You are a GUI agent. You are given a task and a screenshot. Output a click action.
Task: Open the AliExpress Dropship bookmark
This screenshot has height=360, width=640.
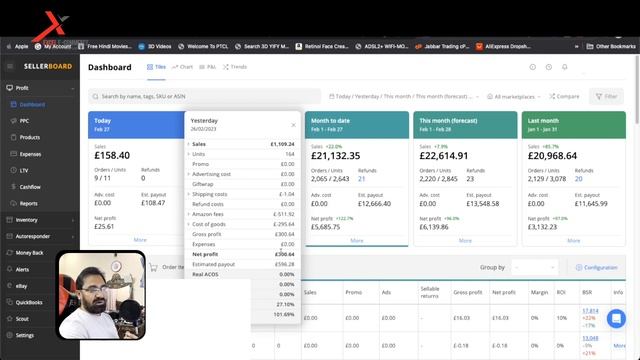coord(503,47)
